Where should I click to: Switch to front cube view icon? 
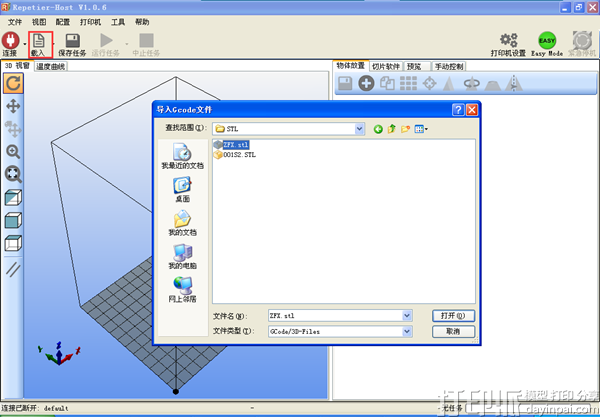coord(13,221)
